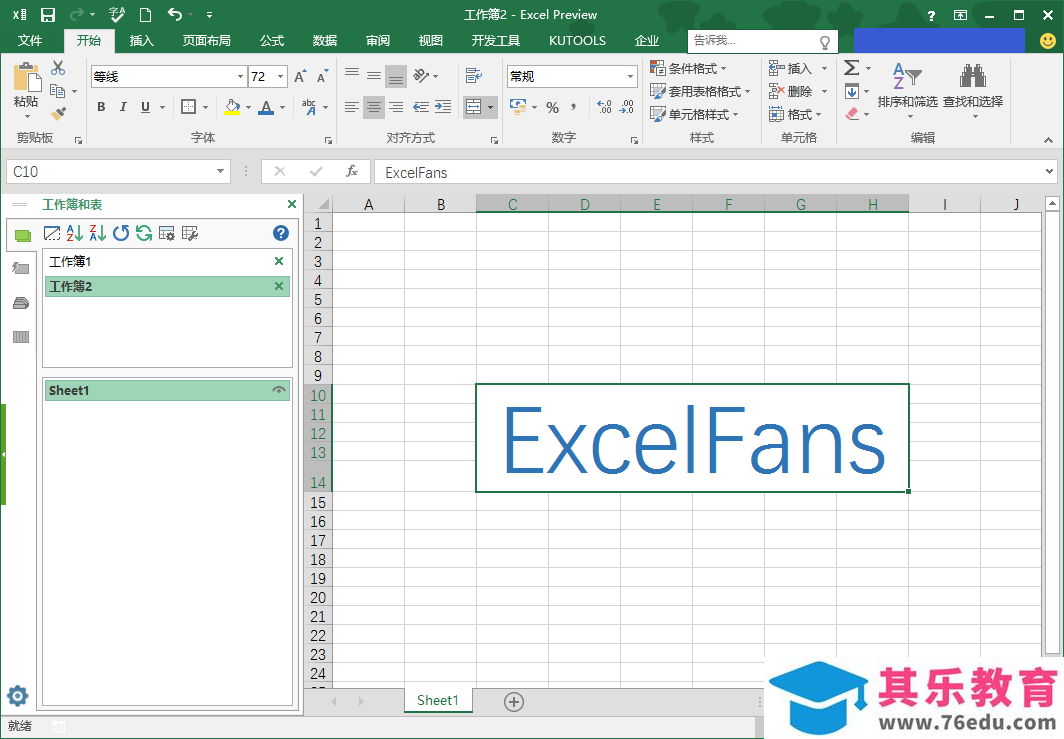
Task: Click the green refresh icon in navigation pane
Action: click(144, 233)
